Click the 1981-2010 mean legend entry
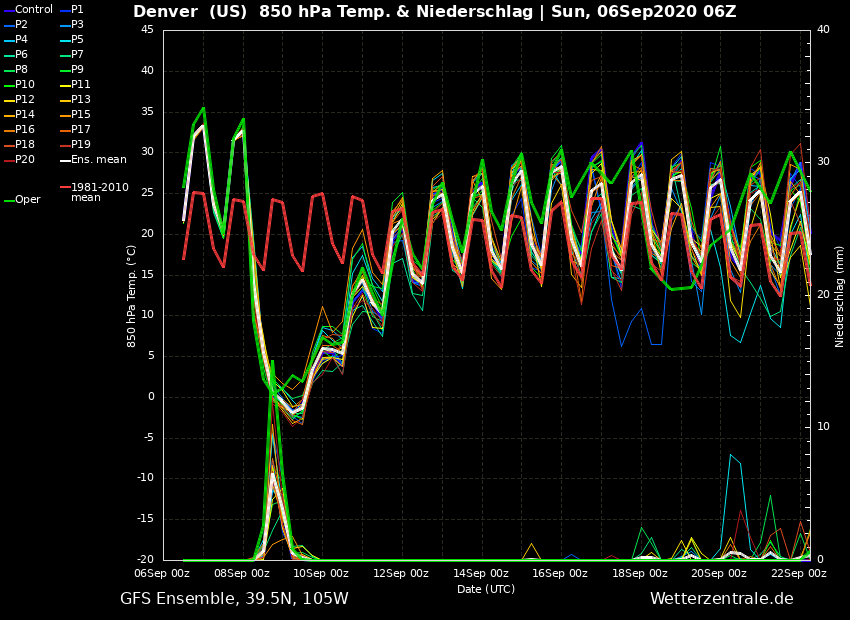Screen dimensions: 850x620 [x=99, y=192]
